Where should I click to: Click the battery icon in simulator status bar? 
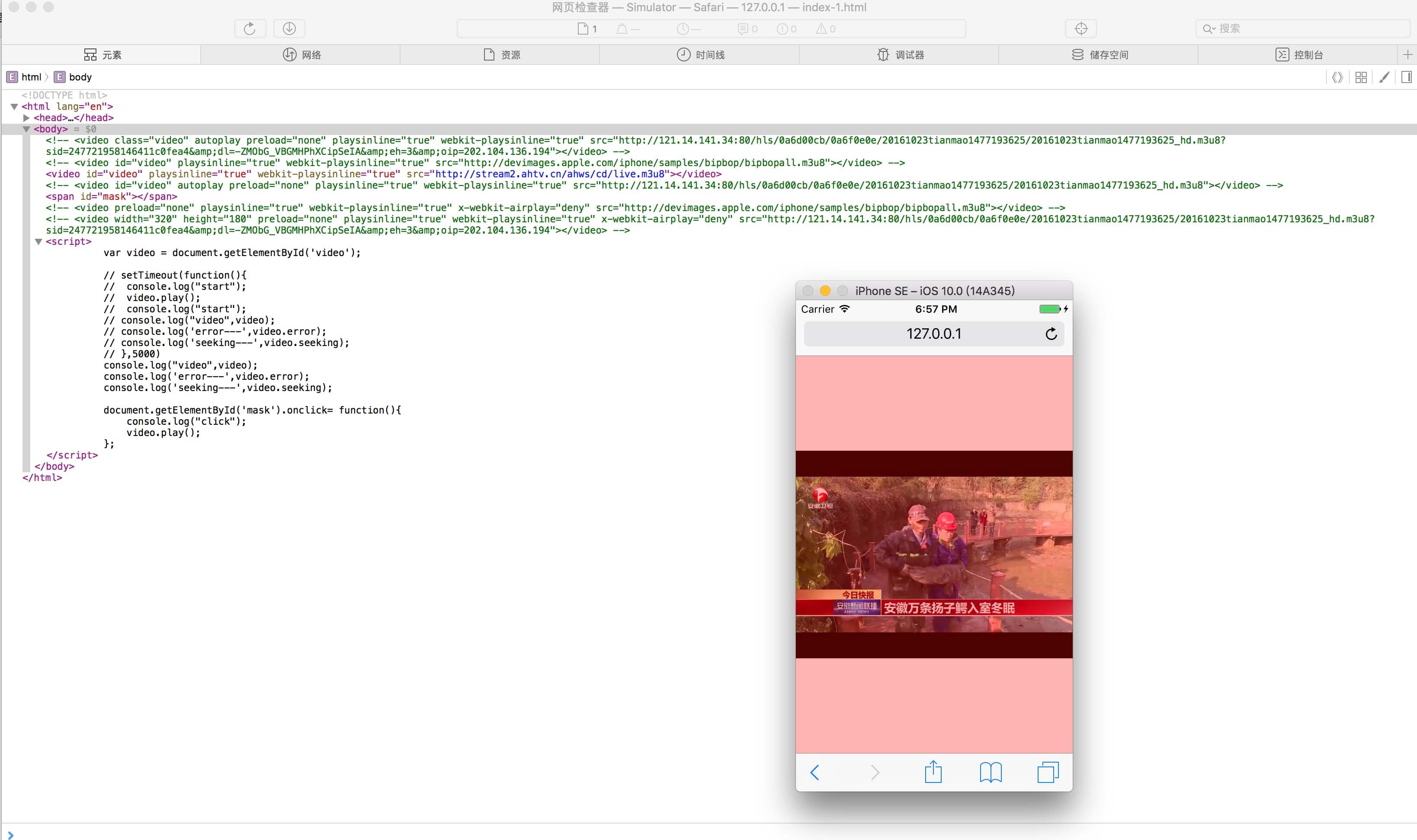pyautogui.click(x=1050, y=309)
